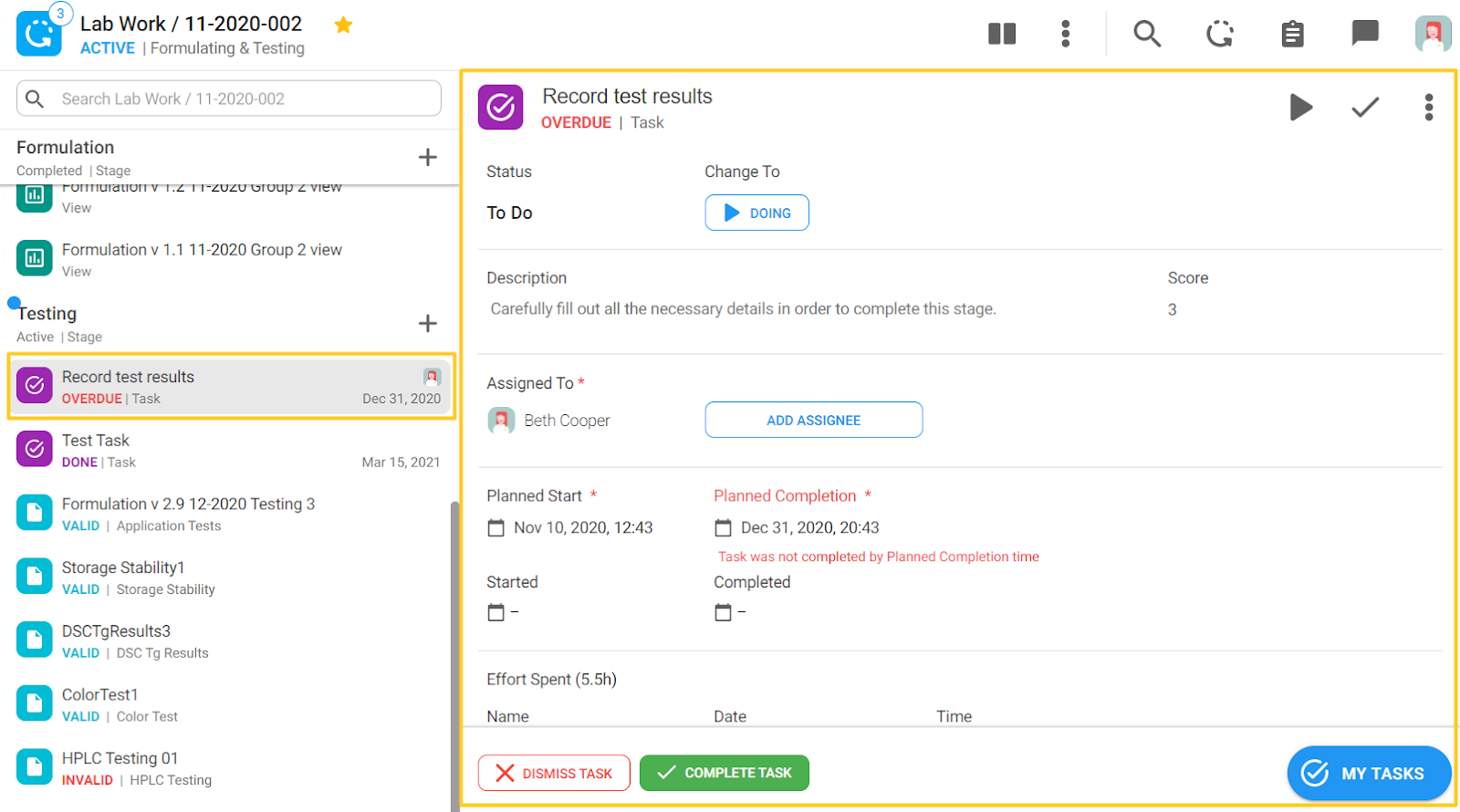Screen dimensions: 1460x812
Task: Click the Score value 3
Action: pos(1172,309)
